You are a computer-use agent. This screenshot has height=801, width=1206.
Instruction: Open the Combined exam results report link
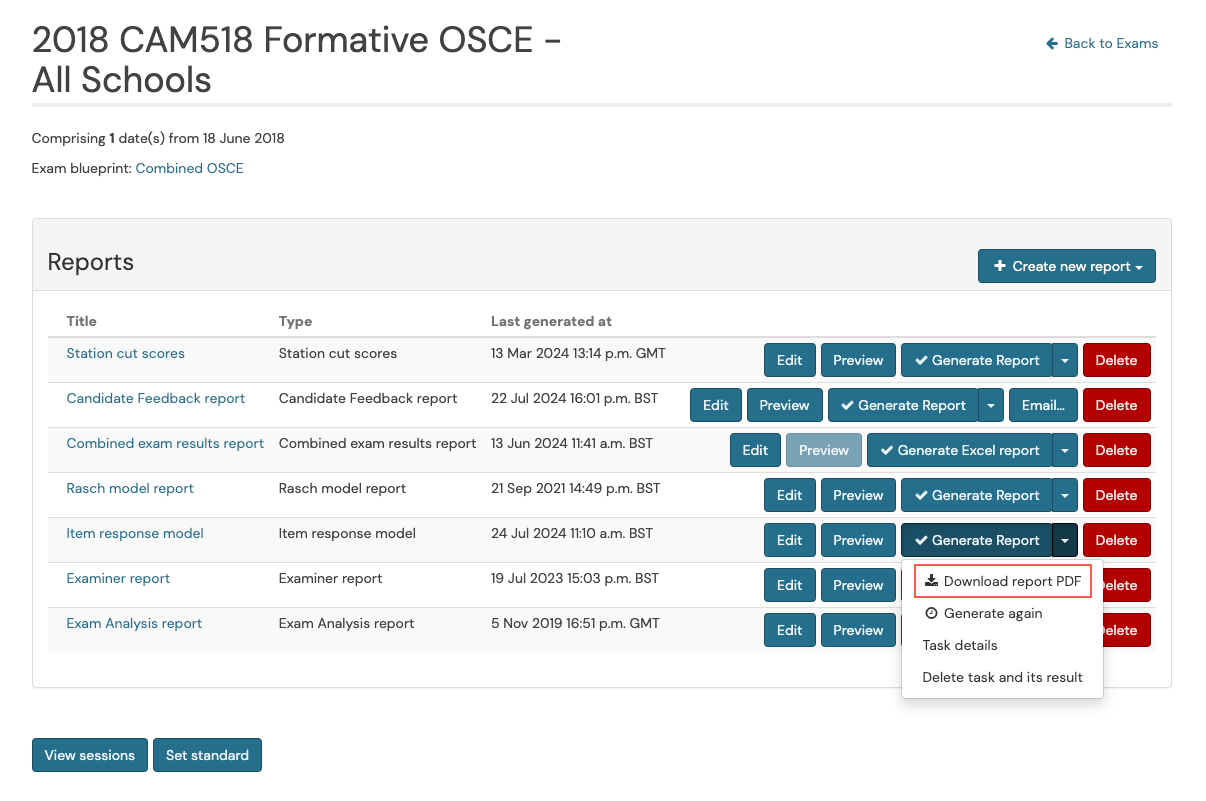[x=165, y=443]
